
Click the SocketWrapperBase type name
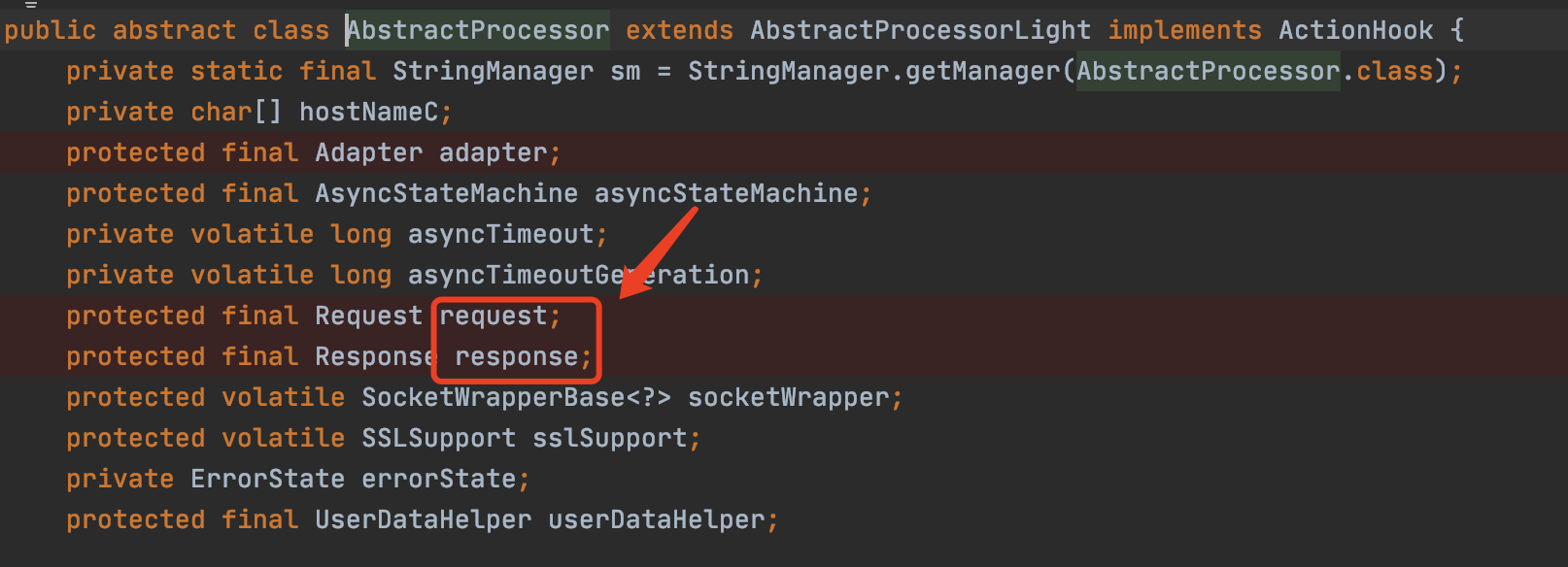click(x=493, y=398)
